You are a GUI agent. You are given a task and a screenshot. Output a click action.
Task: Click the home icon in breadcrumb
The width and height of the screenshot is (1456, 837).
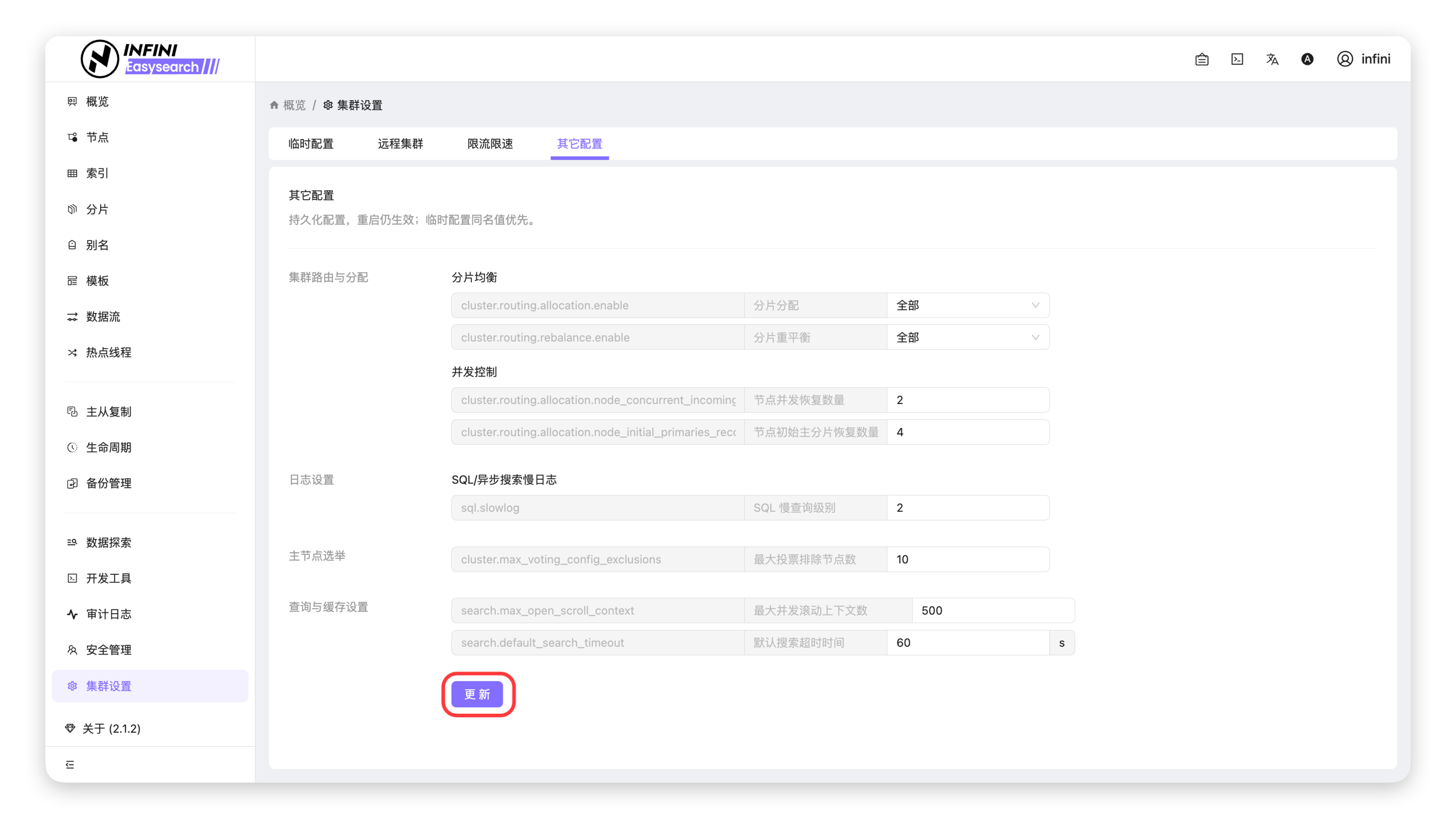(x=274, y=105)
